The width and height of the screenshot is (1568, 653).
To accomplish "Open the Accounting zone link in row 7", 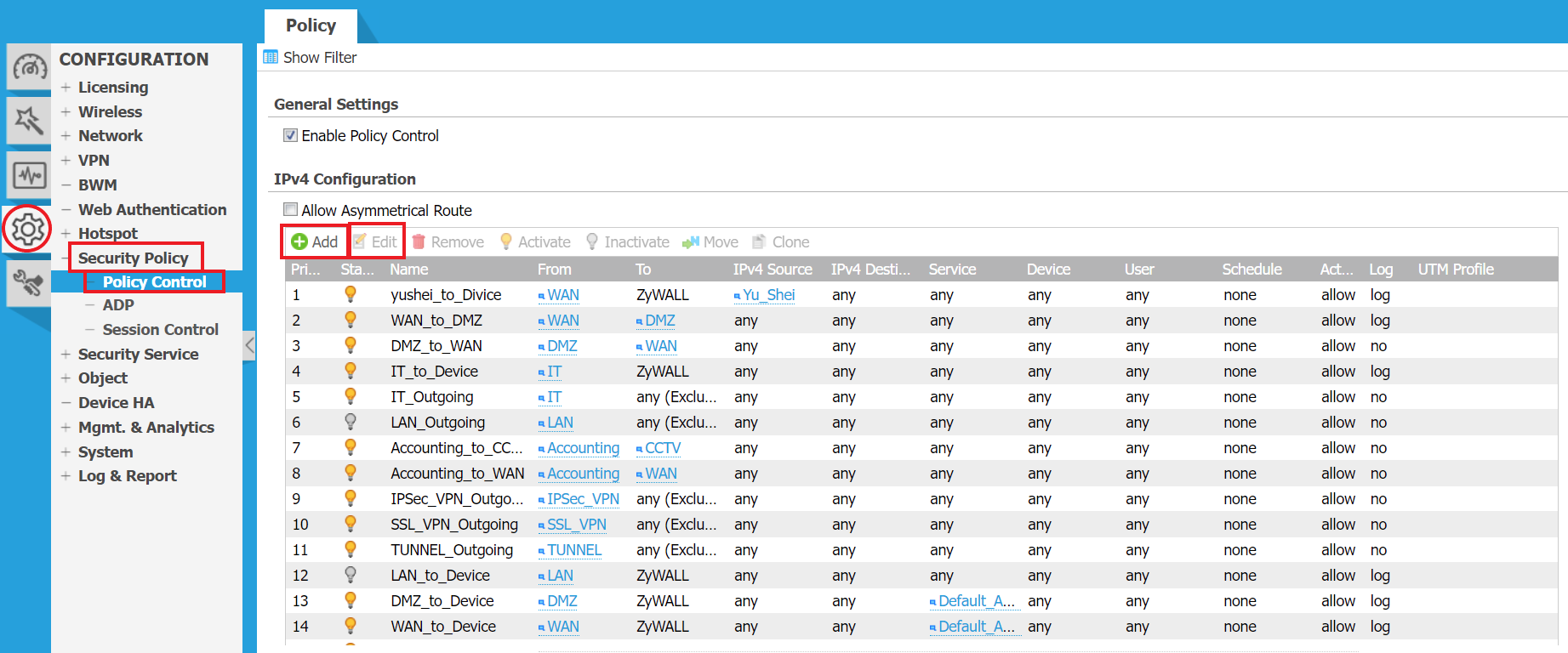I will (583, 448).
